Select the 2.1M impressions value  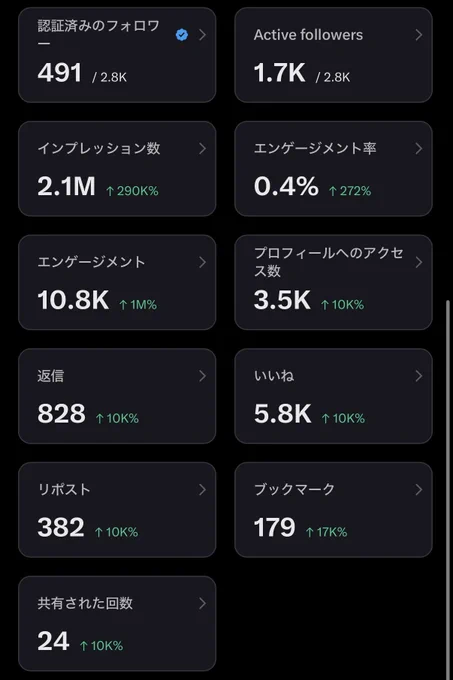click(x=66, y=186)
